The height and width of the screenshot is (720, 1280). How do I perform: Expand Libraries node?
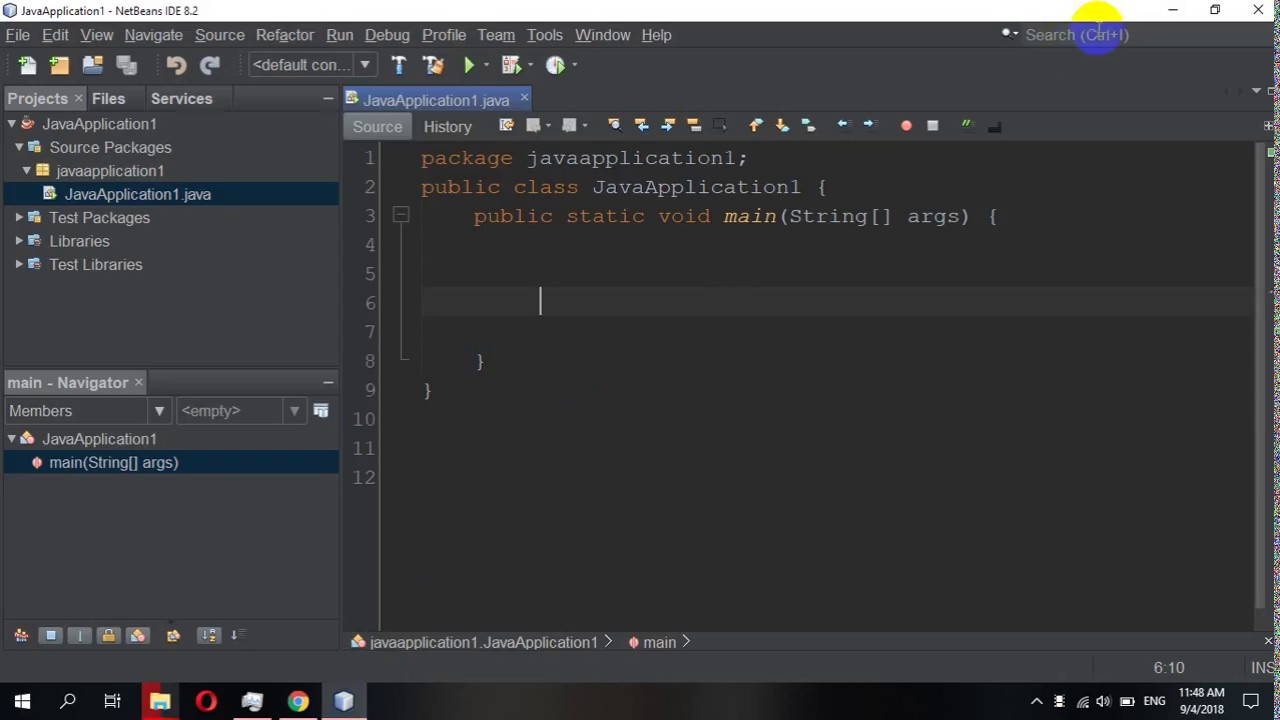pos(19,241)
